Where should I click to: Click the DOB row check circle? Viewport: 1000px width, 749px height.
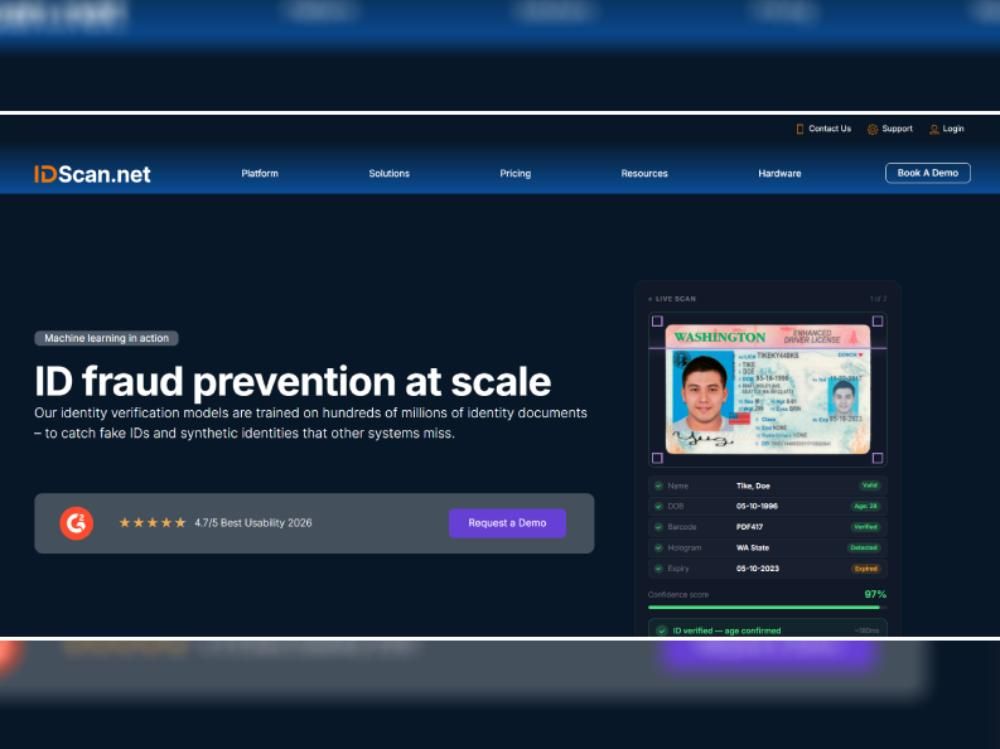pos(659,507)
